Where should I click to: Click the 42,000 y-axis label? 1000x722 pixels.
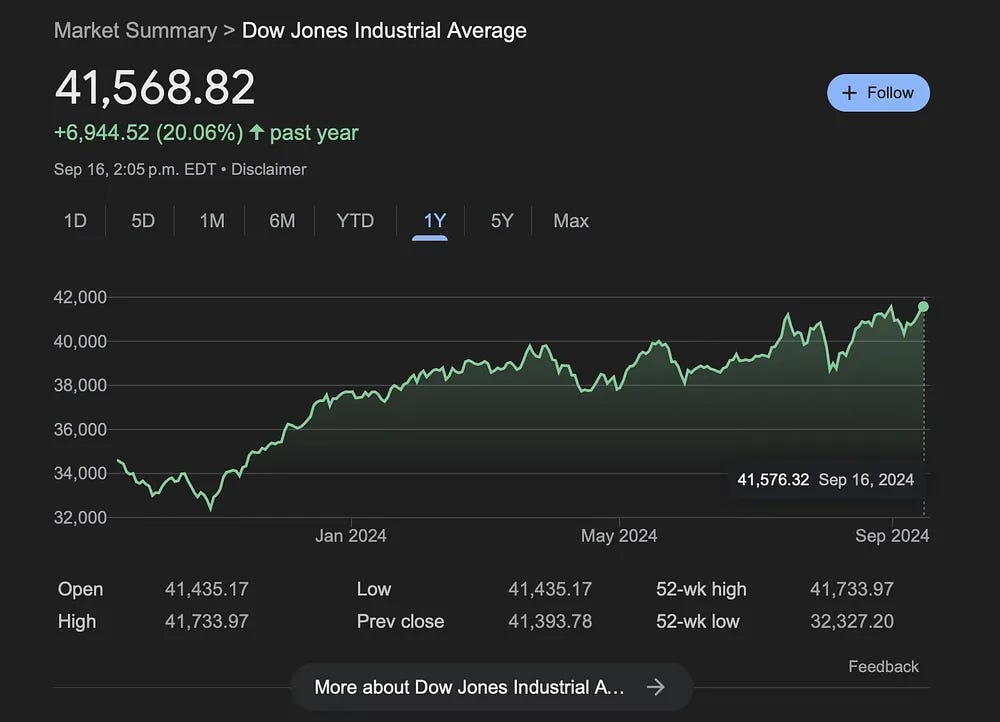pyautogui.click(x=80, y=297)
